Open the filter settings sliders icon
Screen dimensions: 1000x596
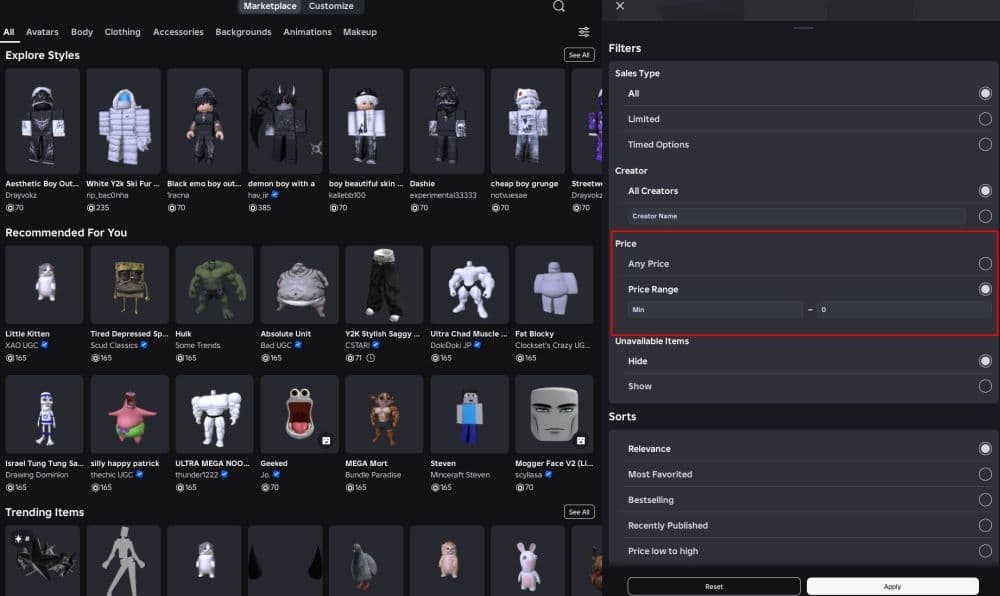[584, 32]
